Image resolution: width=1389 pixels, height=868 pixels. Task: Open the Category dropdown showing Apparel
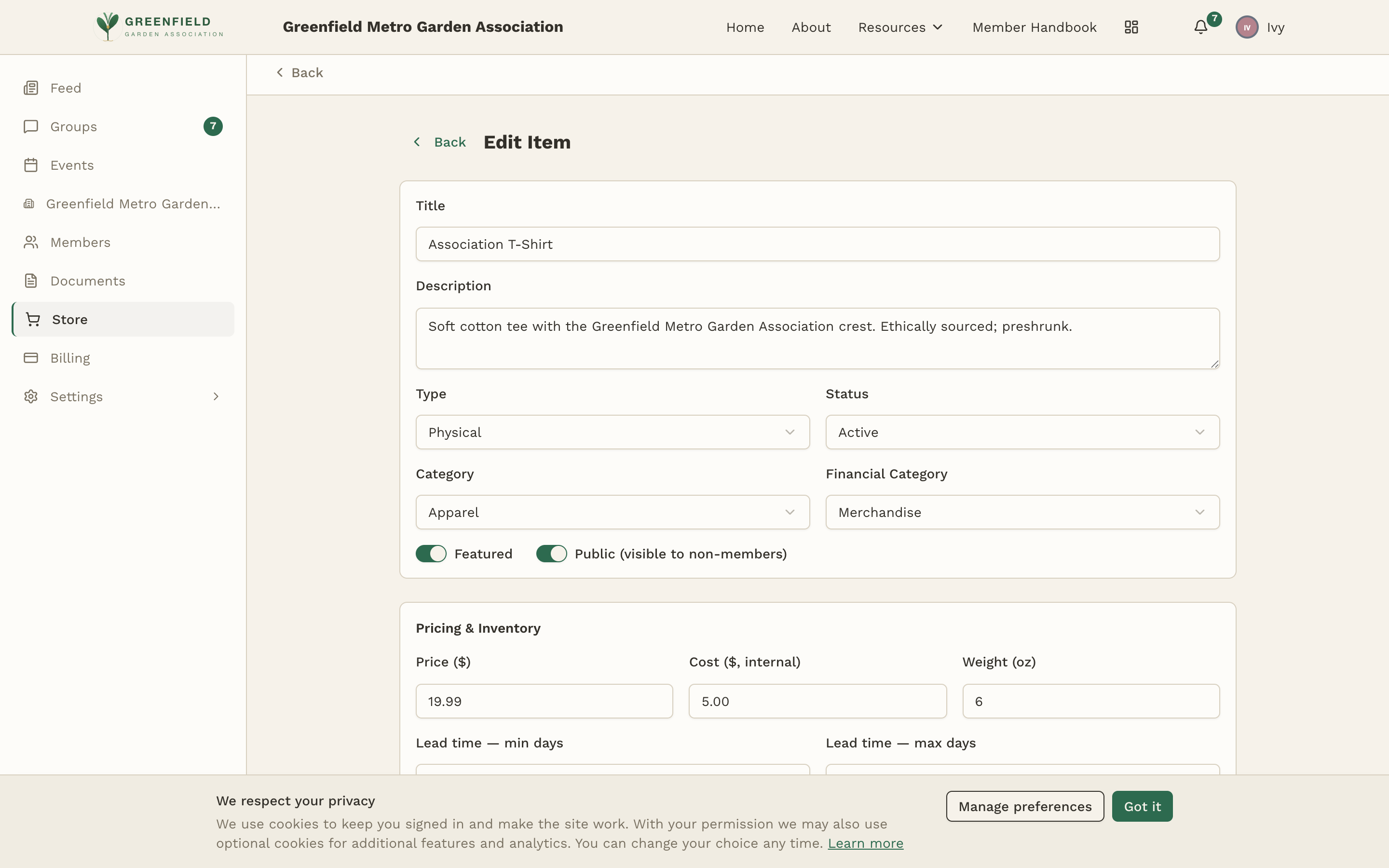(x=613, y=512)
